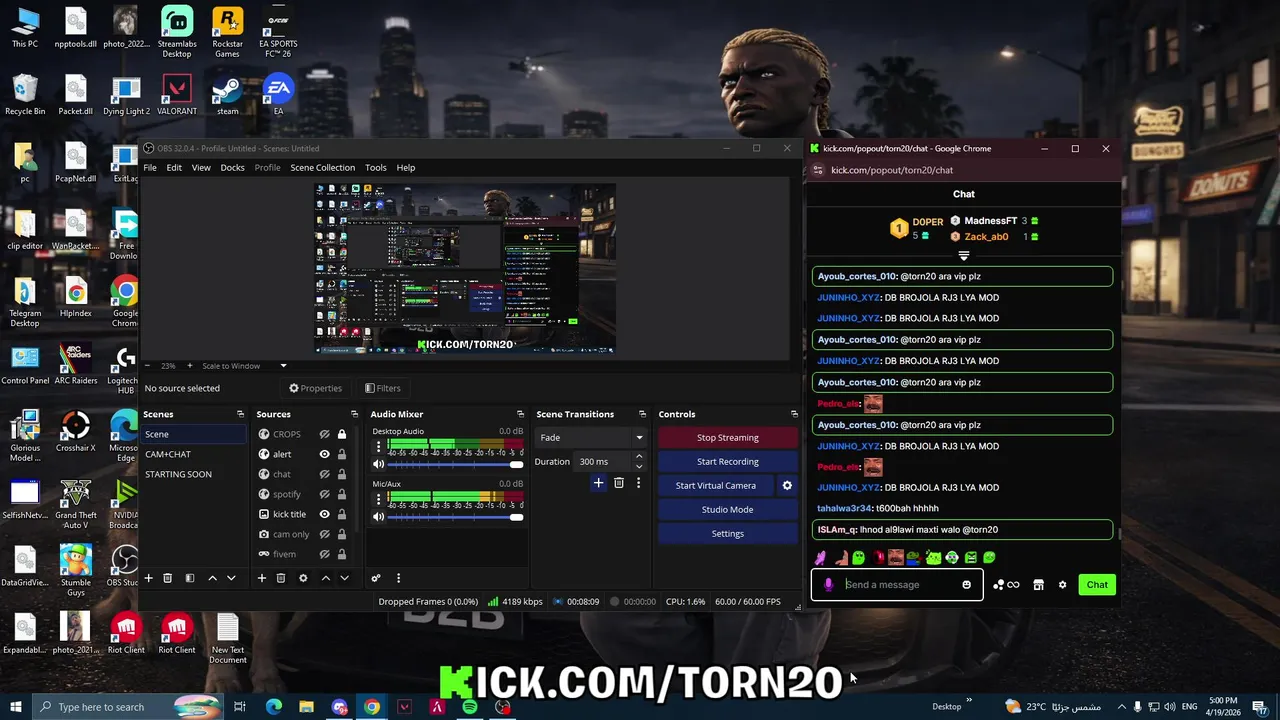Mute Desktop Audio speaker icon
1280x720 pixels.
pyautogui.click(x=379, y=464)
